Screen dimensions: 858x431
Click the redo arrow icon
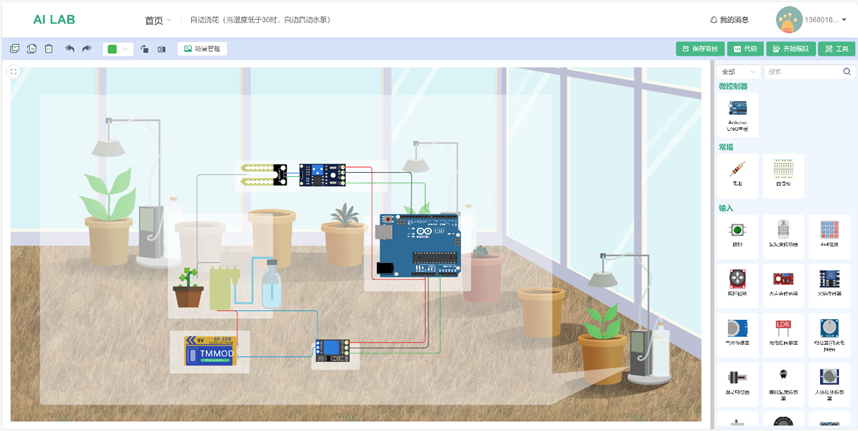click(87, 49)
